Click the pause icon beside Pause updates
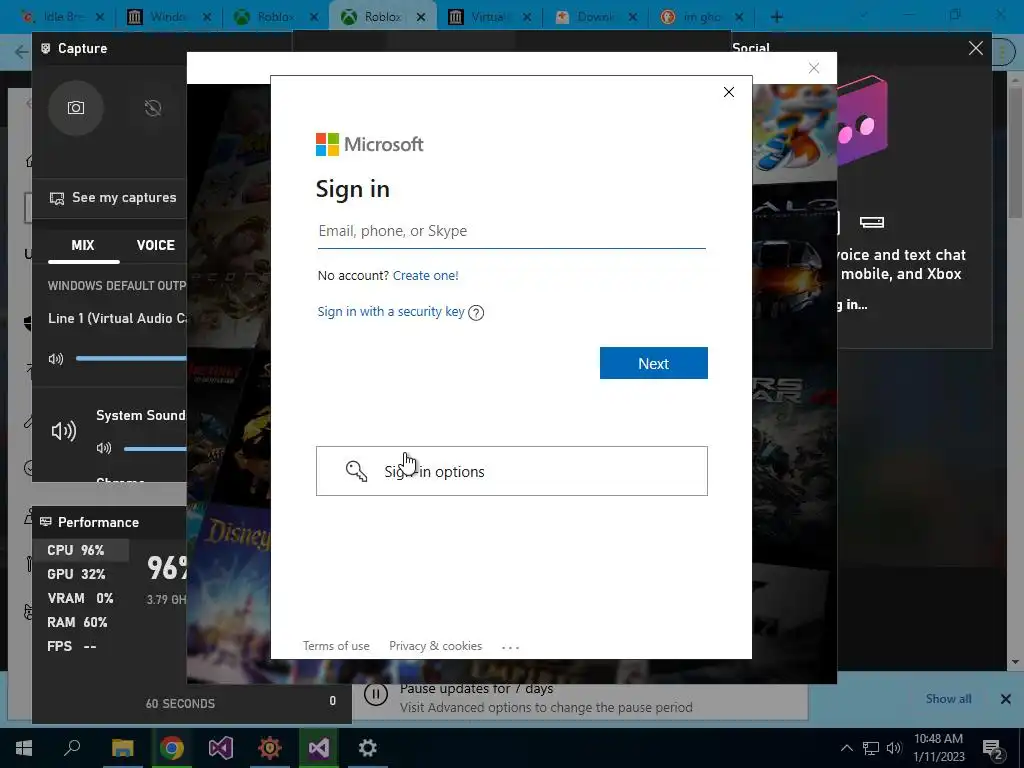 pyautogui.click(x=376, y=694)
